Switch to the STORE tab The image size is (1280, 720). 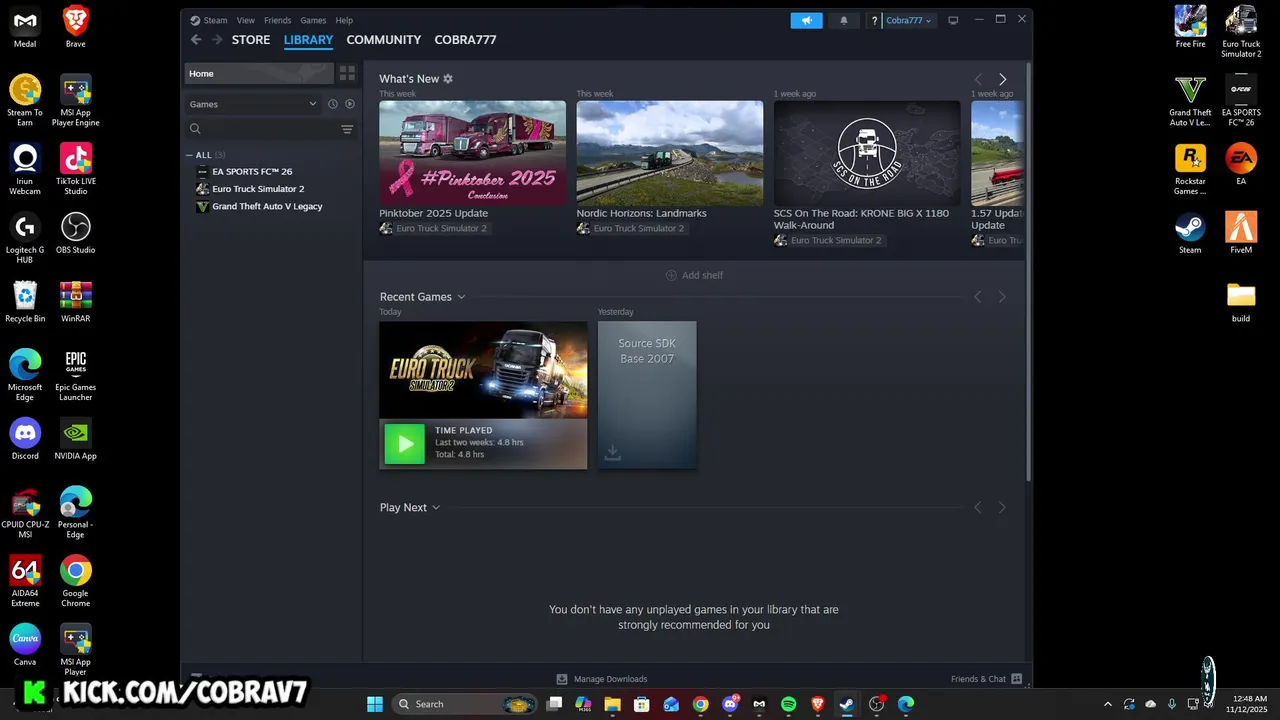[251, 40]
